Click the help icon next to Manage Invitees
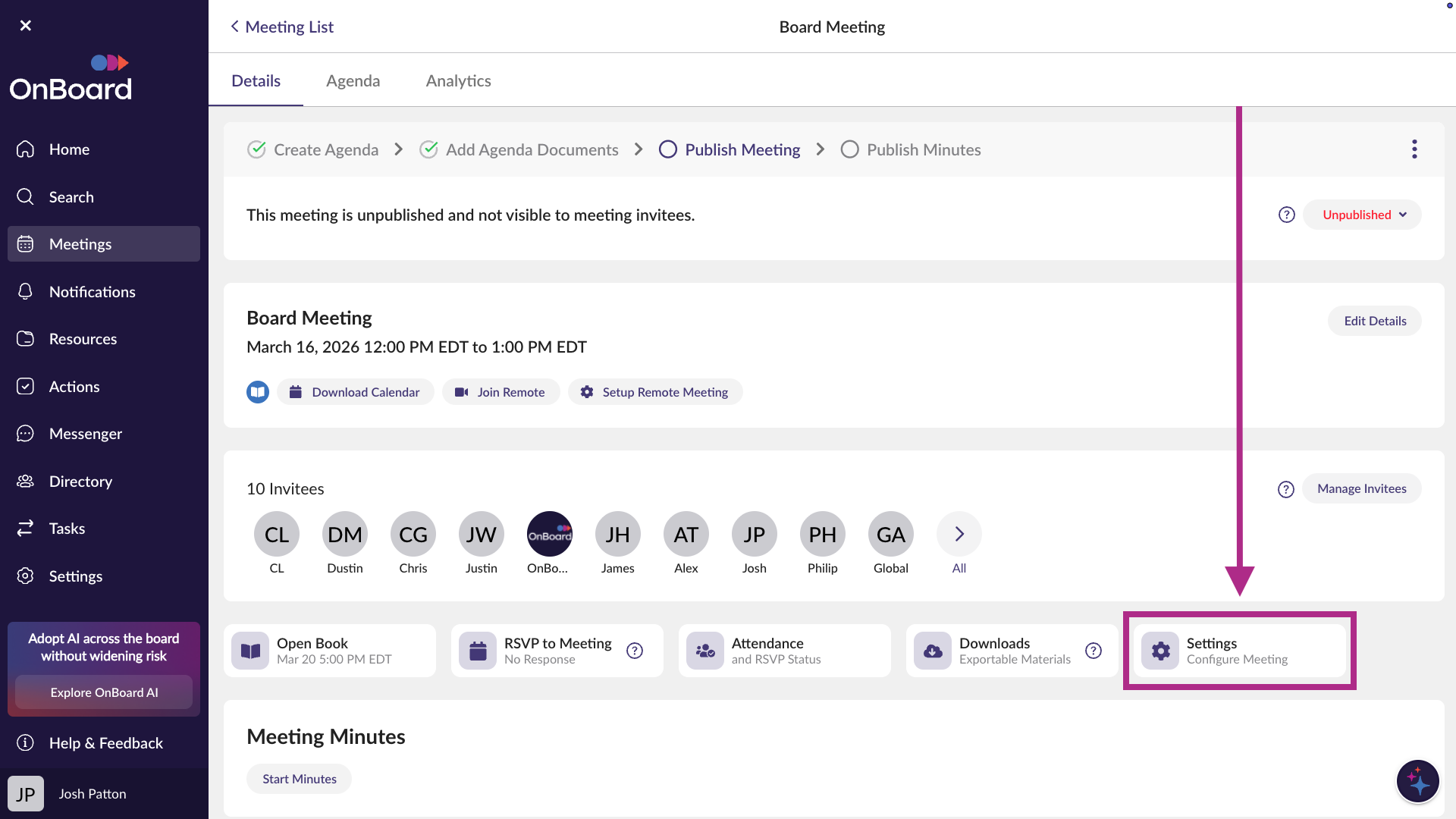 coord(1286,489)
